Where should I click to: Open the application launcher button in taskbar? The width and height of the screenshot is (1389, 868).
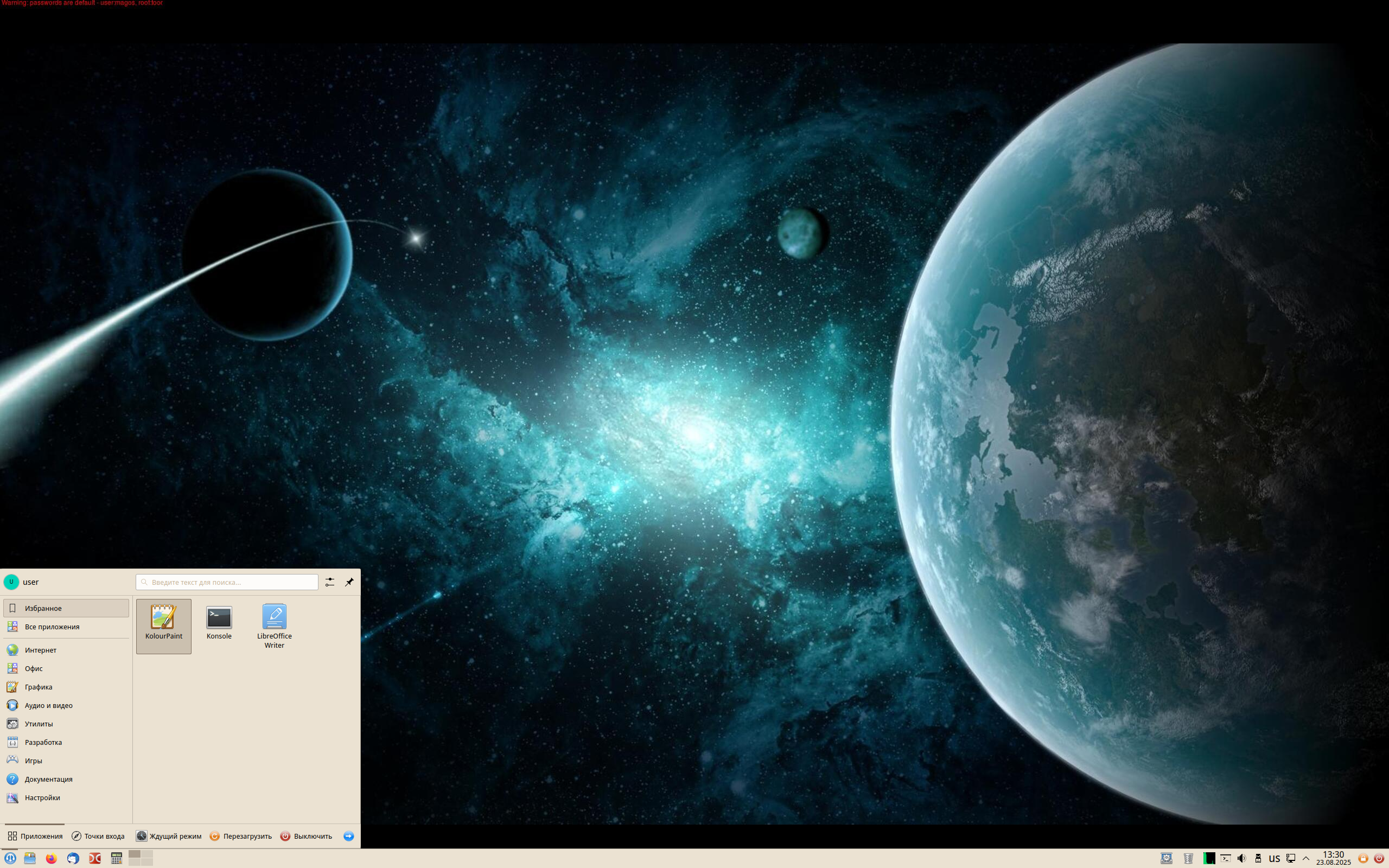[x=10, y=858]
